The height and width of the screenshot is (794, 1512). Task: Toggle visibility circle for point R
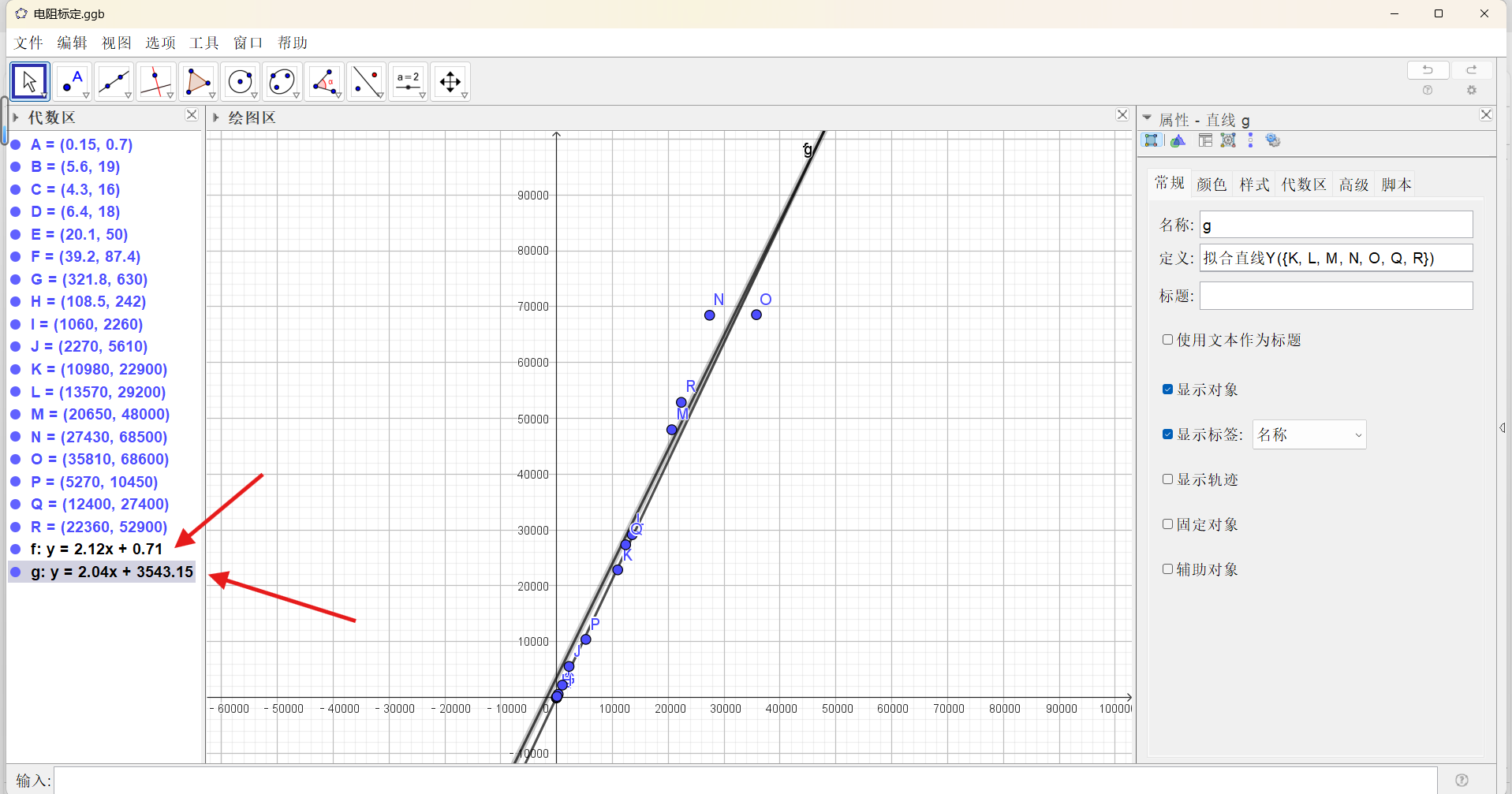pos(16,527)
